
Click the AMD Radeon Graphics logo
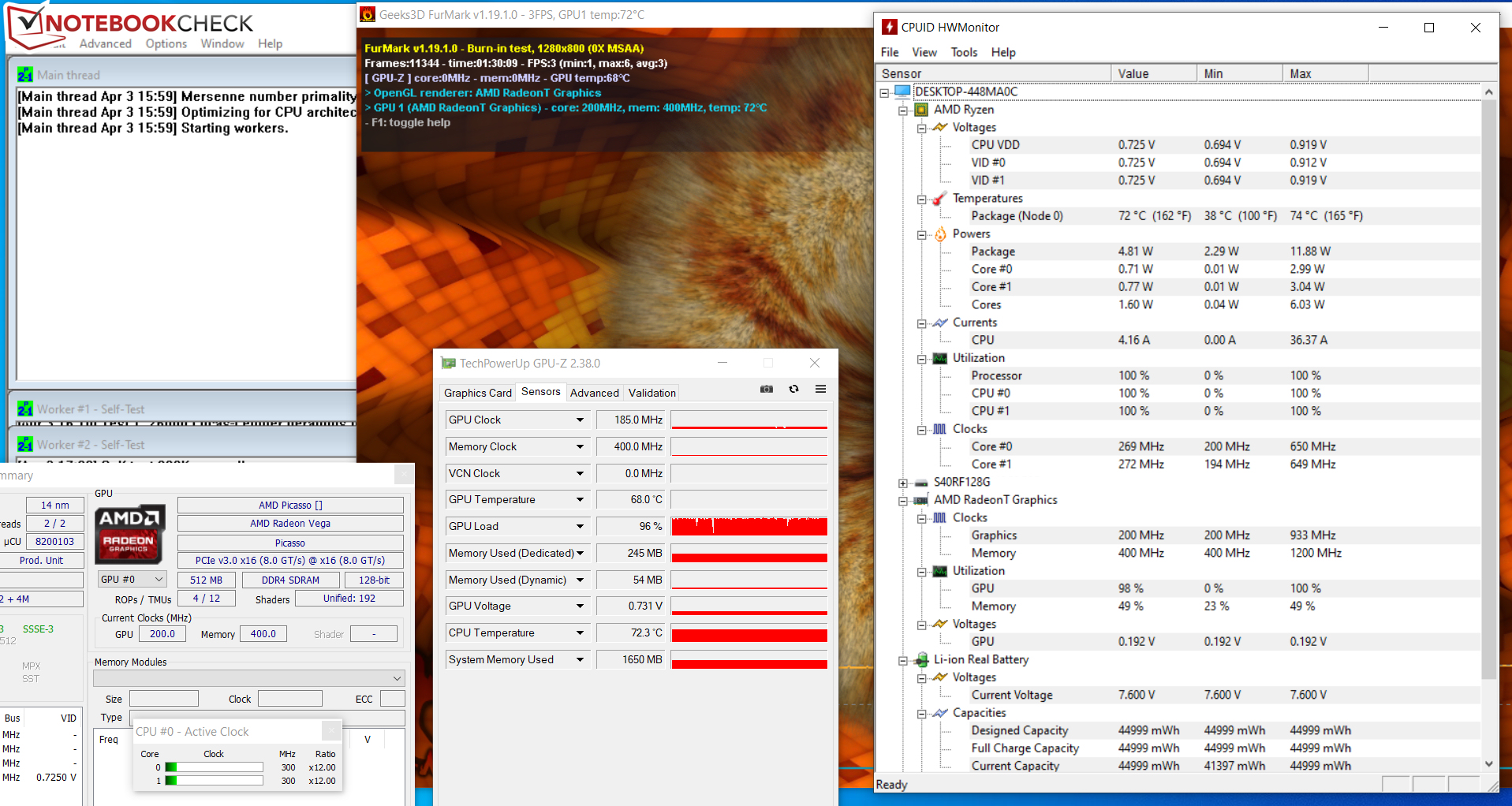(129, 534)
